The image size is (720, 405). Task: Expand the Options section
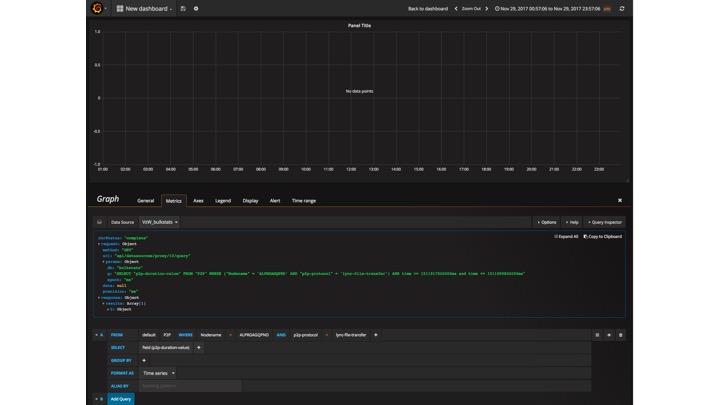(546, 222)
